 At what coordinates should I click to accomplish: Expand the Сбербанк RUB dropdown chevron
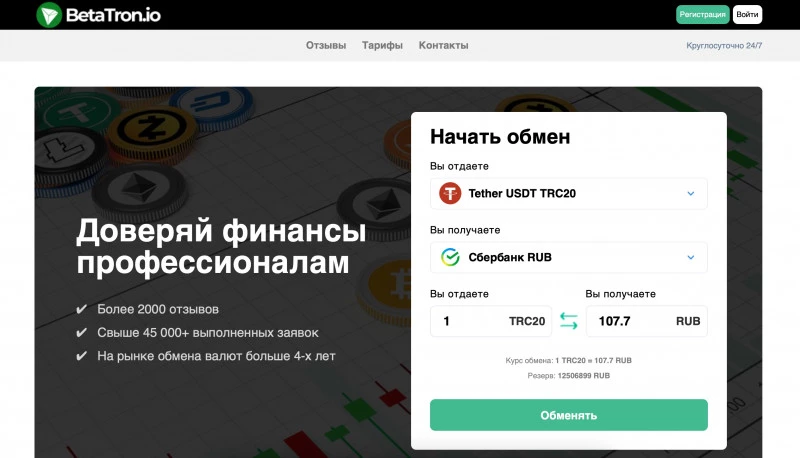tap(690, 257)
